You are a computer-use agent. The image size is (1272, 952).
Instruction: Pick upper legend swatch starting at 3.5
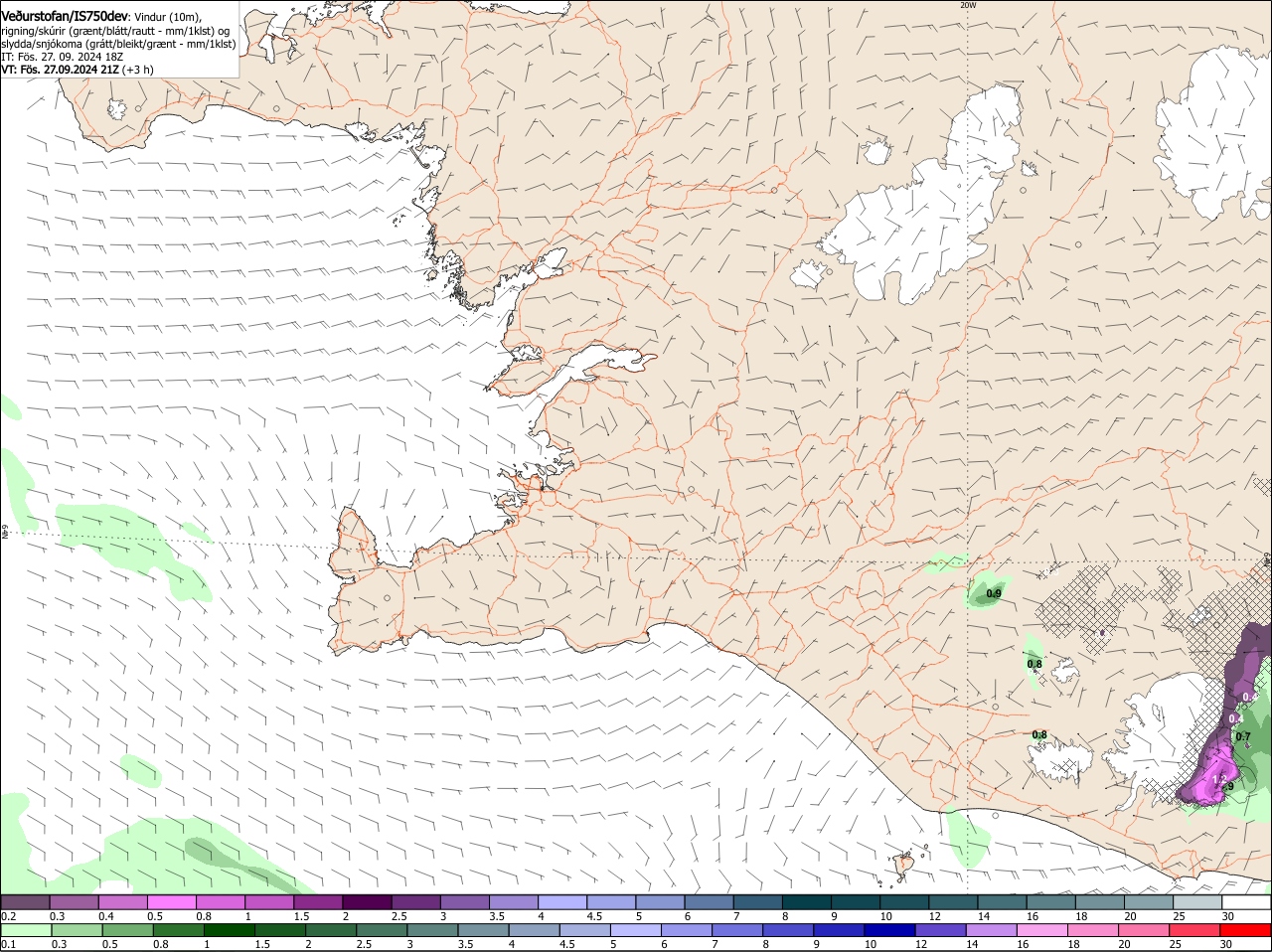point(513,901)
